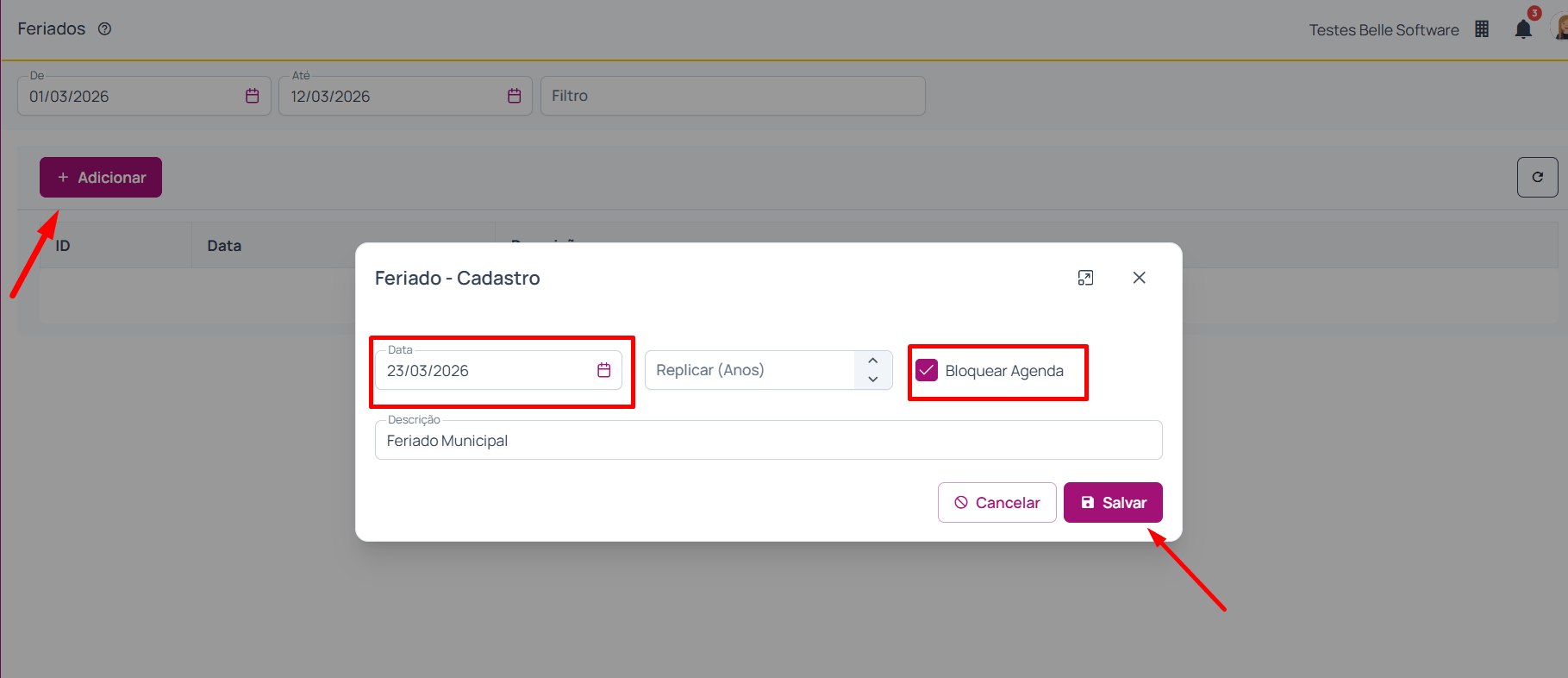Click the help icon beside Feriados

104,28
